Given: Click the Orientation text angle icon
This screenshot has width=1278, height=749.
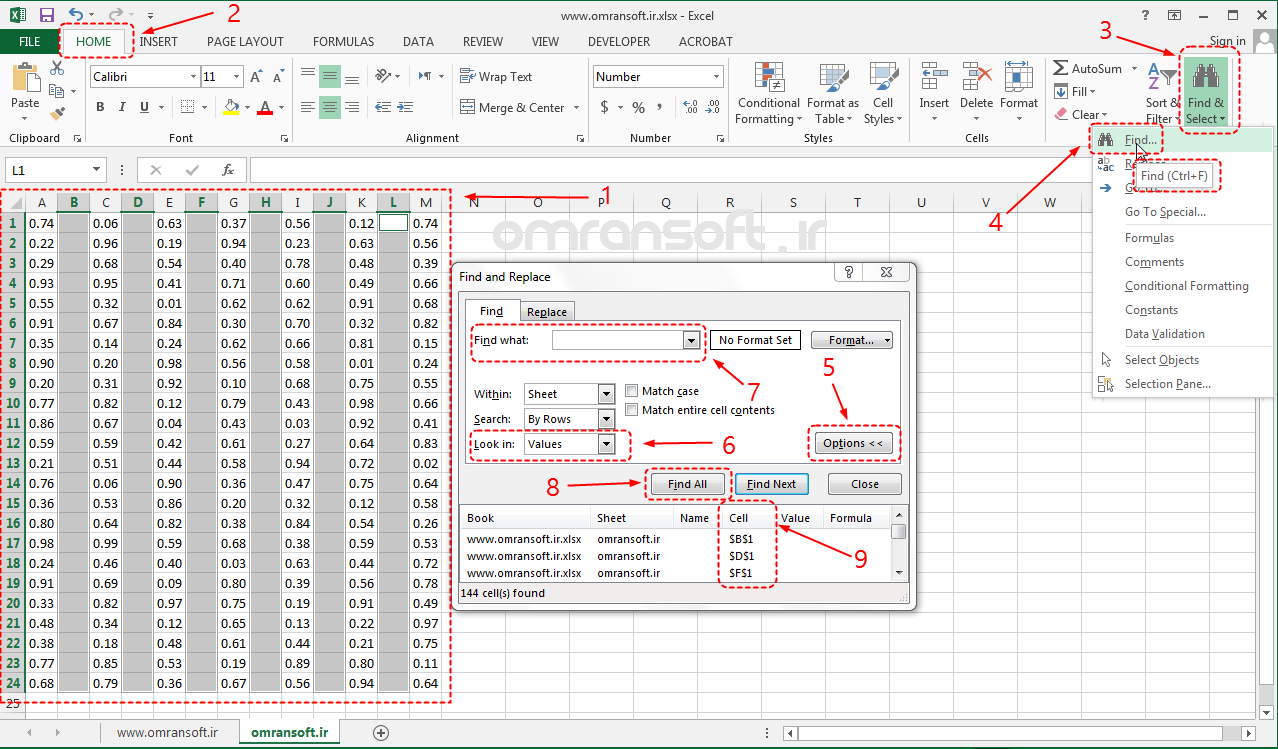Looking at the screenshot, I should (x=382, y=77).
